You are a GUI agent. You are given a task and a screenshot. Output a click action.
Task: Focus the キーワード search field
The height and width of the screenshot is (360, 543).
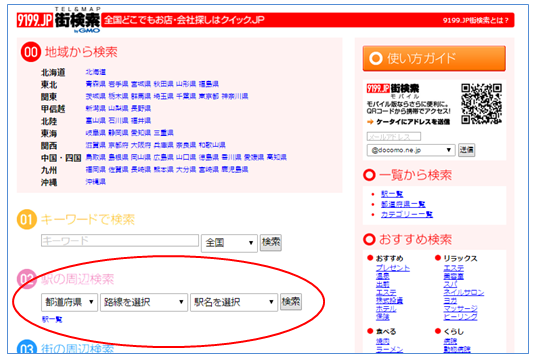(x=120, y=240)
